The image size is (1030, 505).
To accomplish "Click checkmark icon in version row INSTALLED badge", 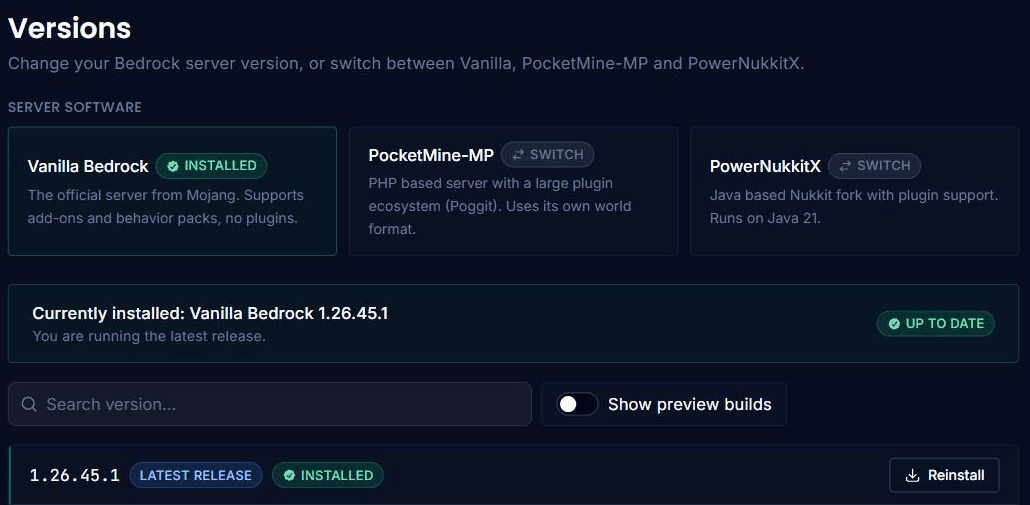I will point(289,475).
